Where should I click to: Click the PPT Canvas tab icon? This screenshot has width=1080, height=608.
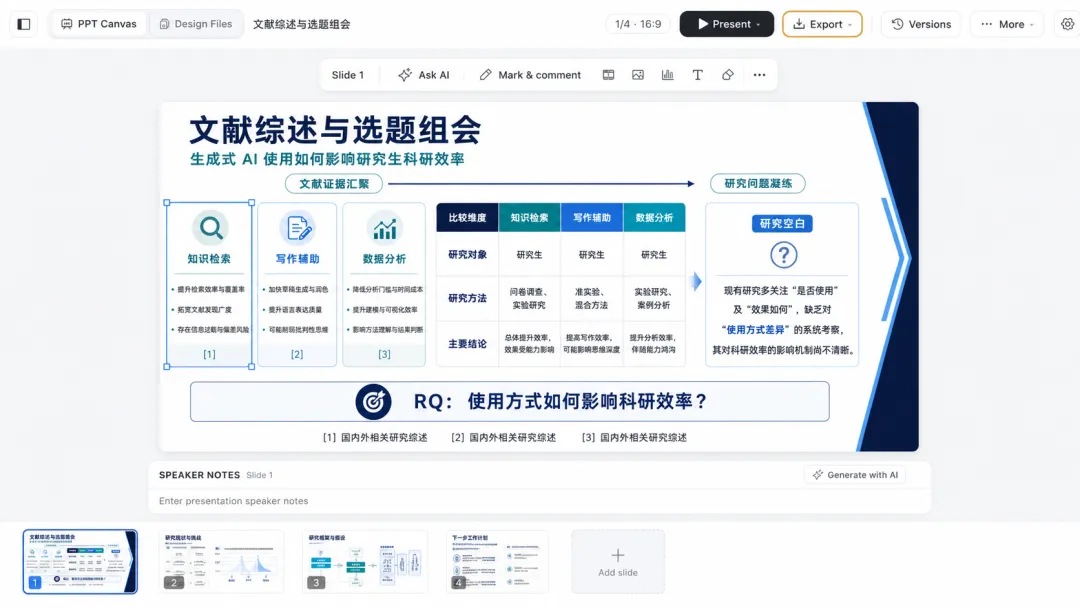(x=67, y=24)
